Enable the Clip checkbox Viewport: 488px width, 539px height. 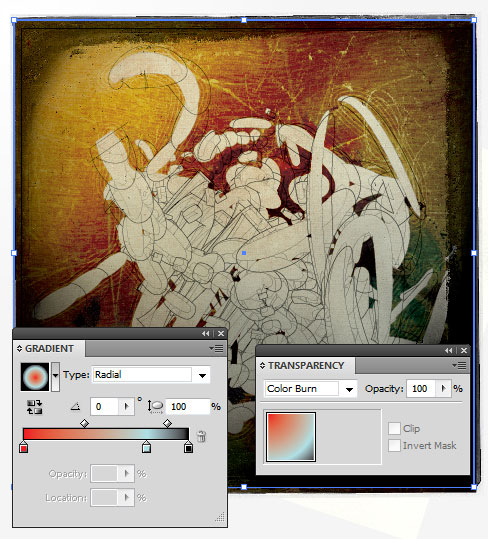tap(394, 428)
